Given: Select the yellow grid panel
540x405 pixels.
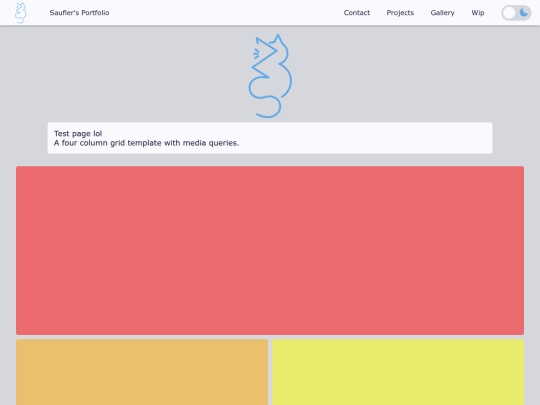Looking at the screenshot, I should pos(398,372).
